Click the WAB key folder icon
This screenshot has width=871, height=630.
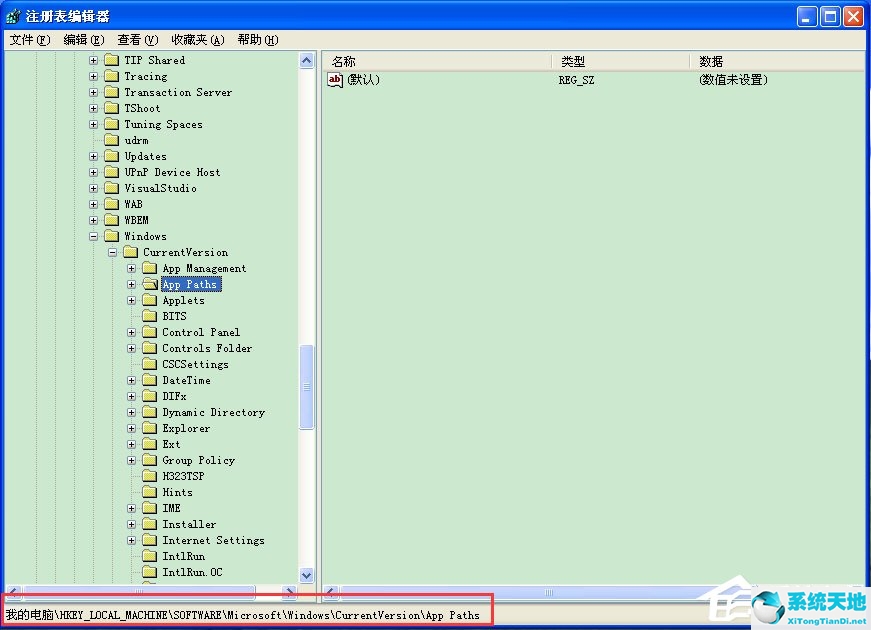[111, 204]
